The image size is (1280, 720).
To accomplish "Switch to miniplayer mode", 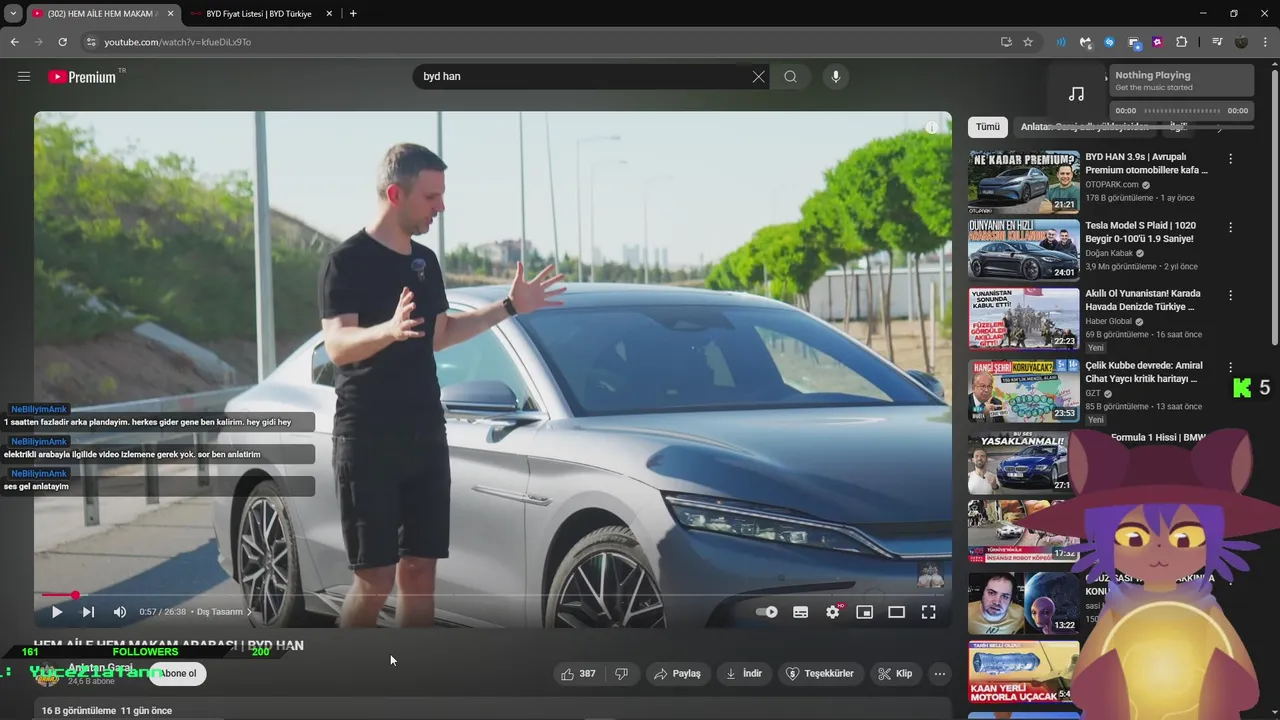I will 865,612.
